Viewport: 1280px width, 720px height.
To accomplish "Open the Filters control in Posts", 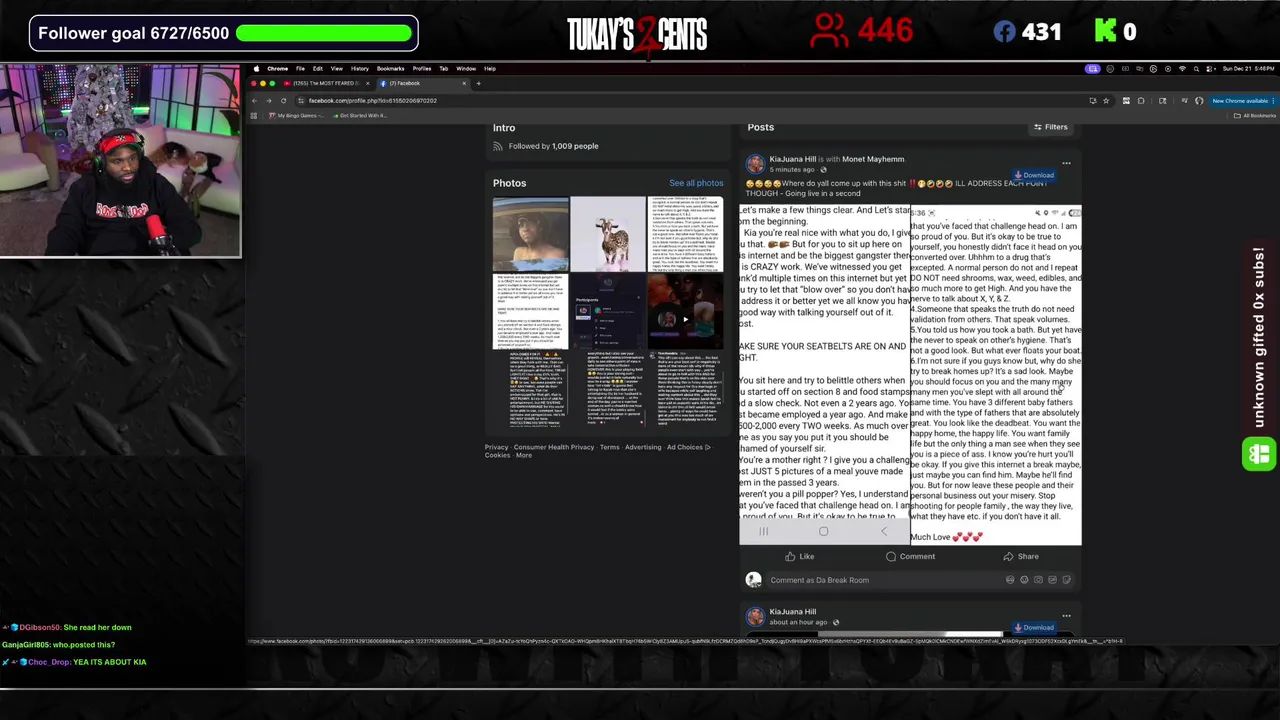I will 1050,127.
